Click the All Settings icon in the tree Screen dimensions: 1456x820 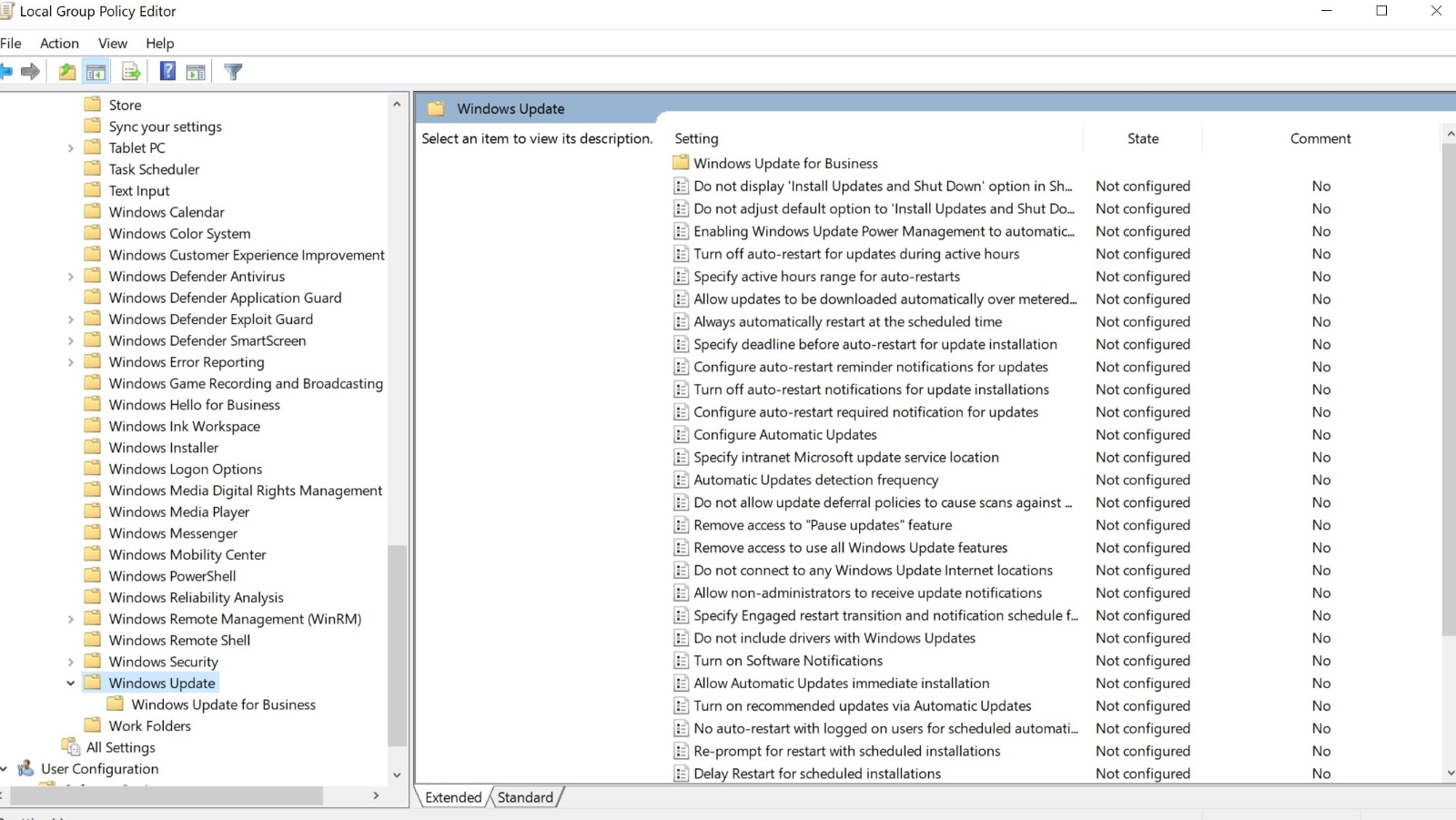pyautogui.click(x=71, y=747)
